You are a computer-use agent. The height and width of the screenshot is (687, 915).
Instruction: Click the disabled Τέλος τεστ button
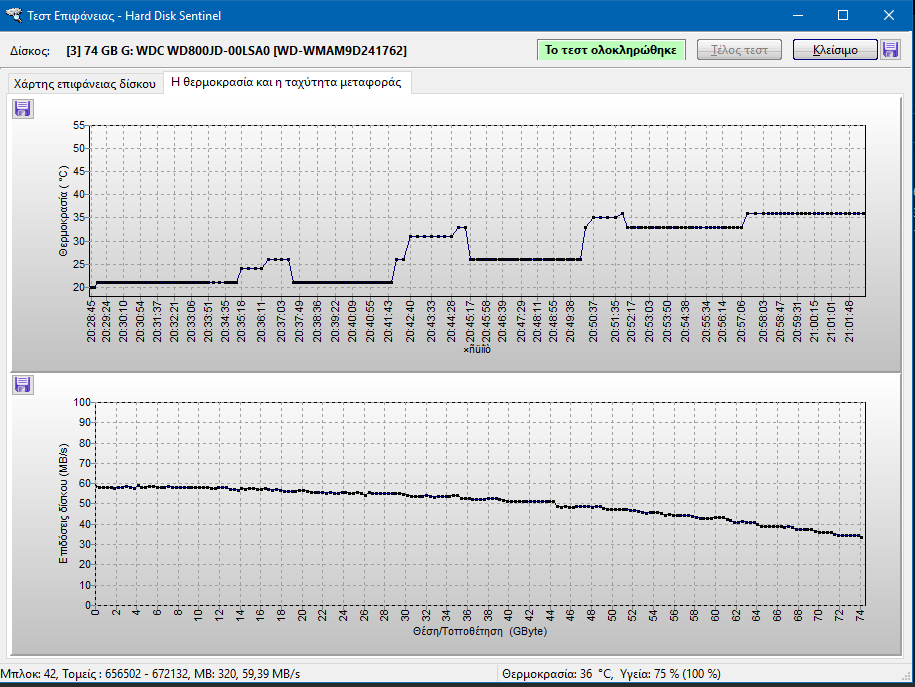tap(739, 50)
